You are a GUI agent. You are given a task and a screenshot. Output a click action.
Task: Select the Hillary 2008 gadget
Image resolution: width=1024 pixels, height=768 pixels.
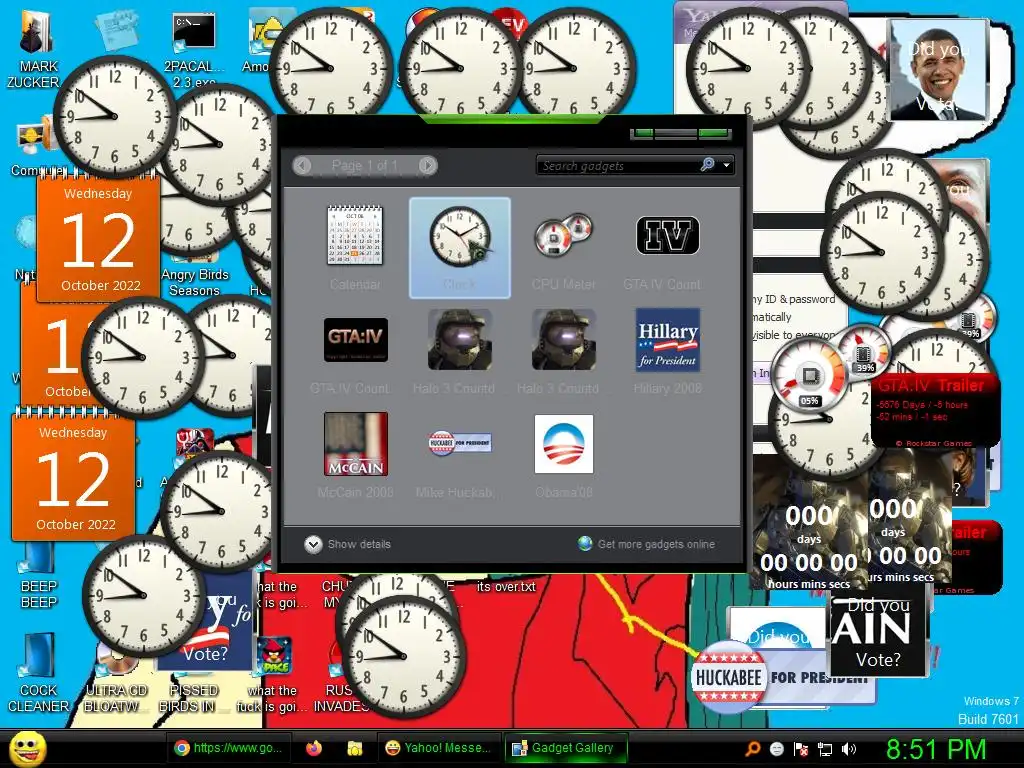pyautogui.click(x=667, y=351)
